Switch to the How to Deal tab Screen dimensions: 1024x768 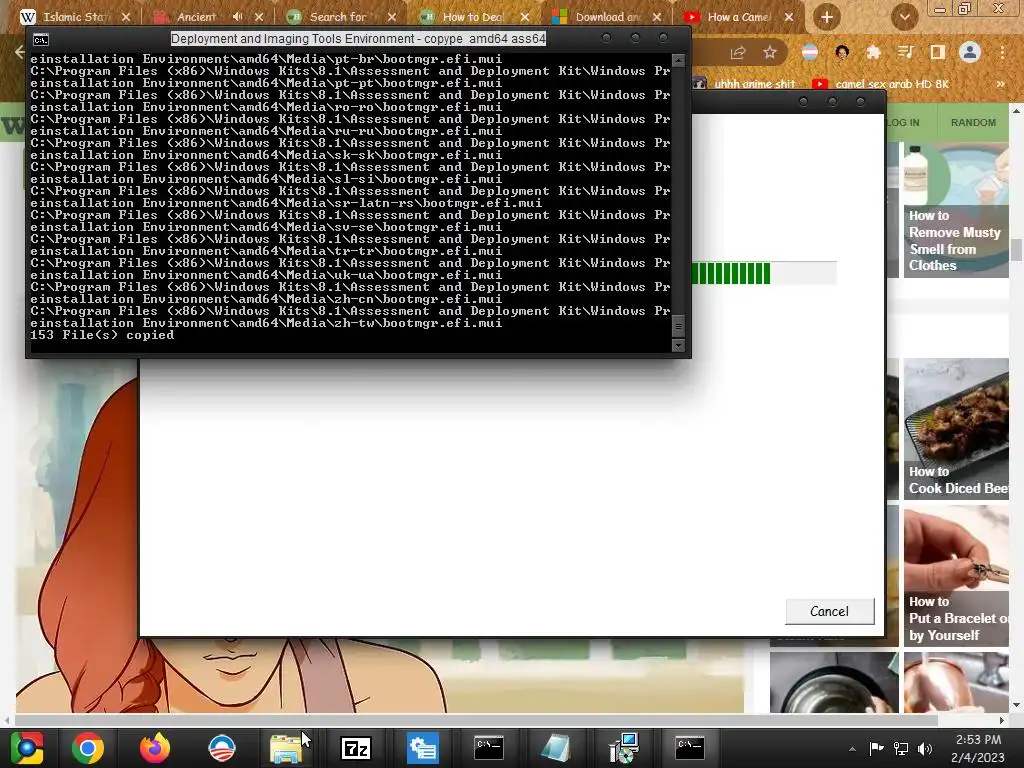473,17
